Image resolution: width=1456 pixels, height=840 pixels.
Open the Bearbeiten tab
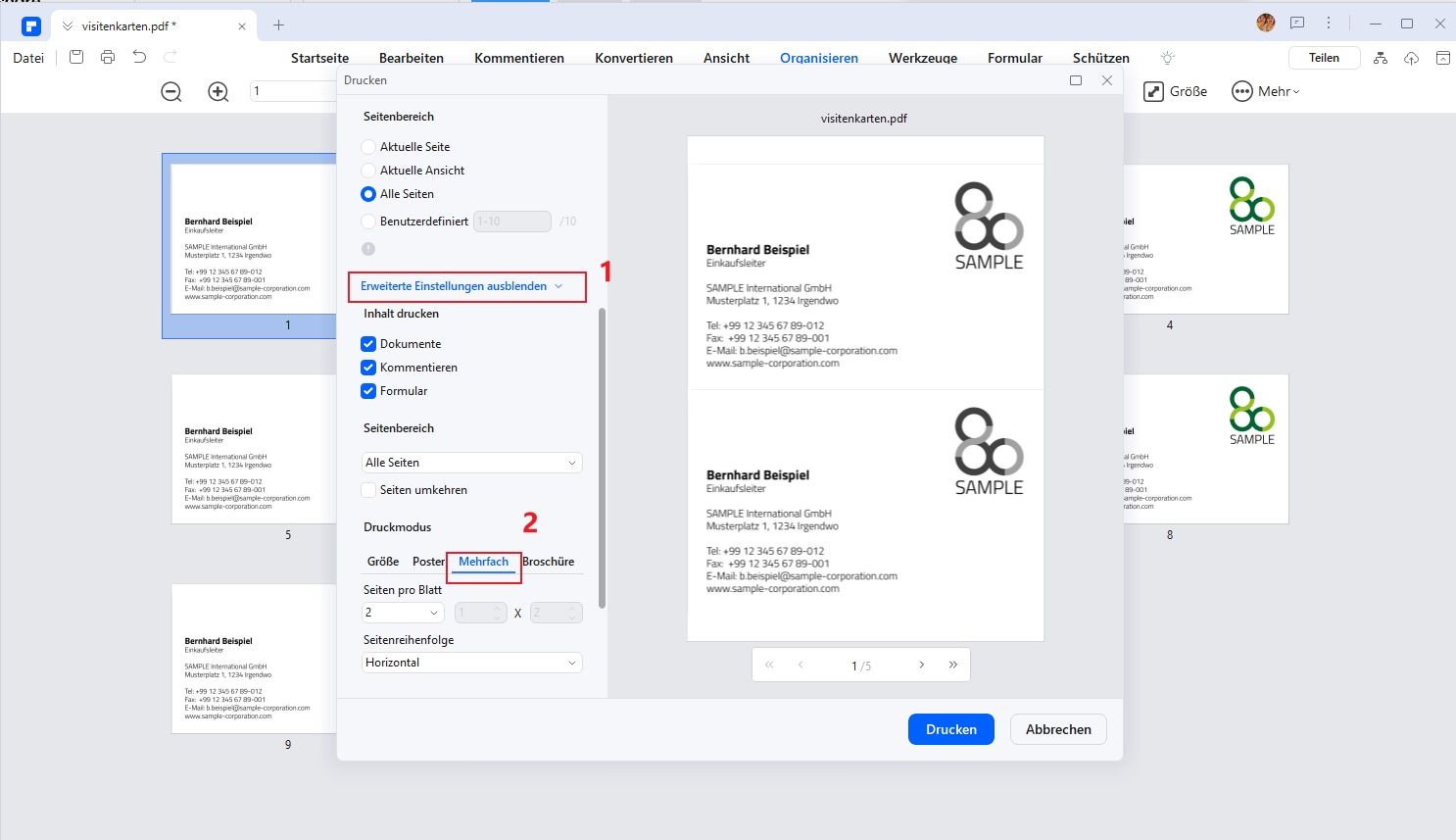coord(412,58)
